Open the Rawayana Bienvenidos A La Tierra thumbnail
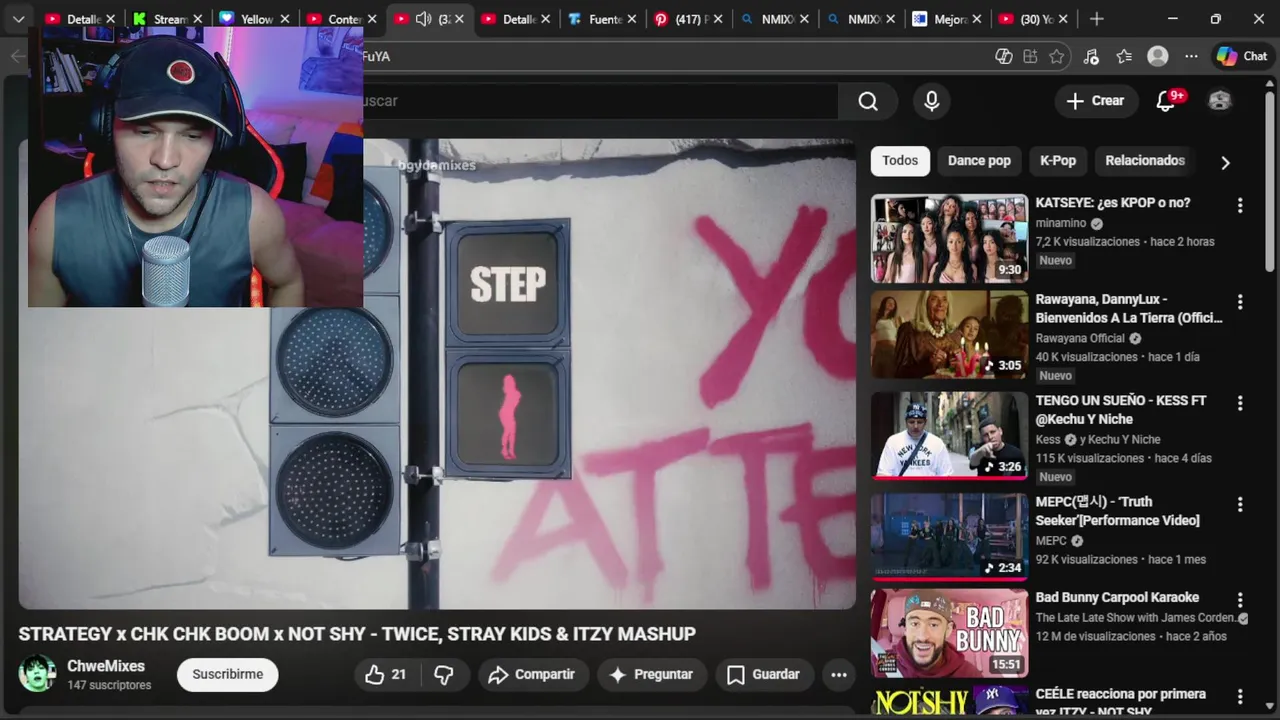Screen dimensions: 1280x720 coord(949,335)
